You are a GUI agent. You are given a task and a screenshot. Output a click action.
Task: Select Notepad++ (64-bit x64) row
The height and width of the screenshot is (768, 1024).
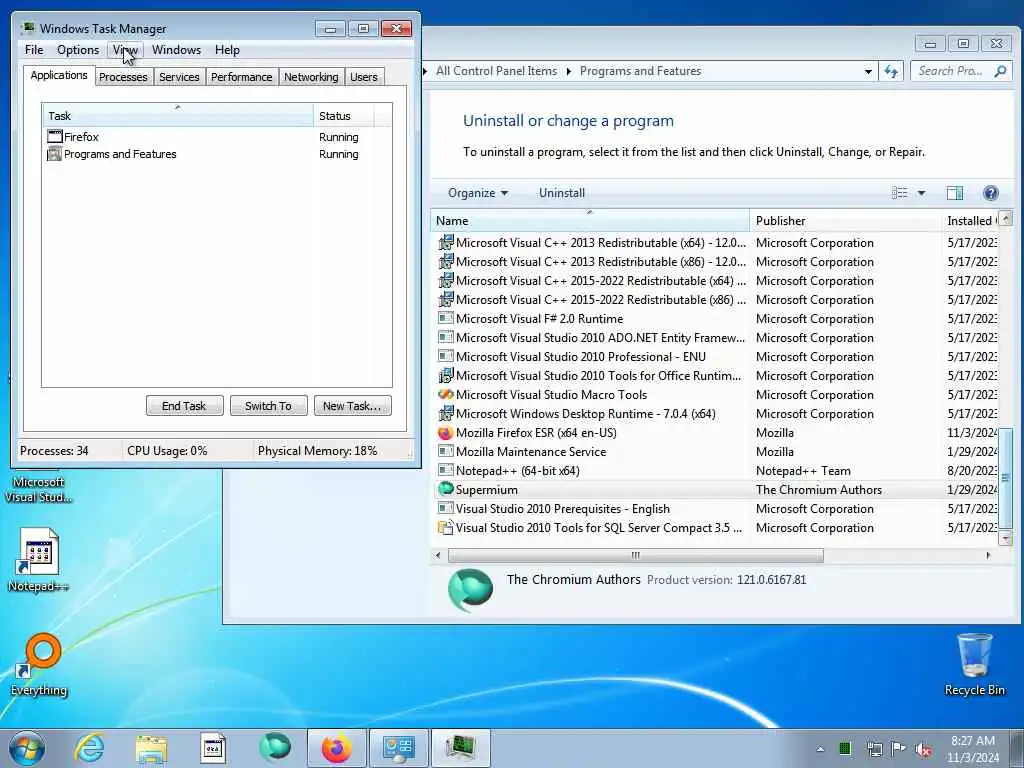pos(714,470)
